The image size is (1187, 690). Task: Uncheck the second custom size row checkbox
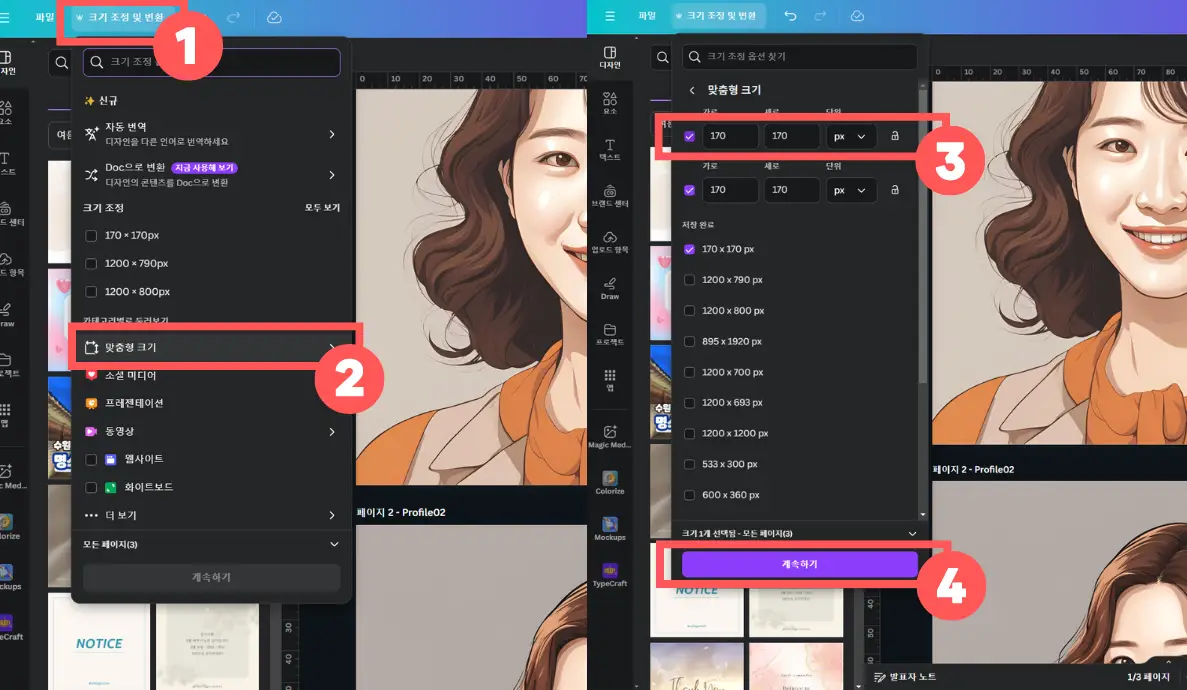coord(689,190)
